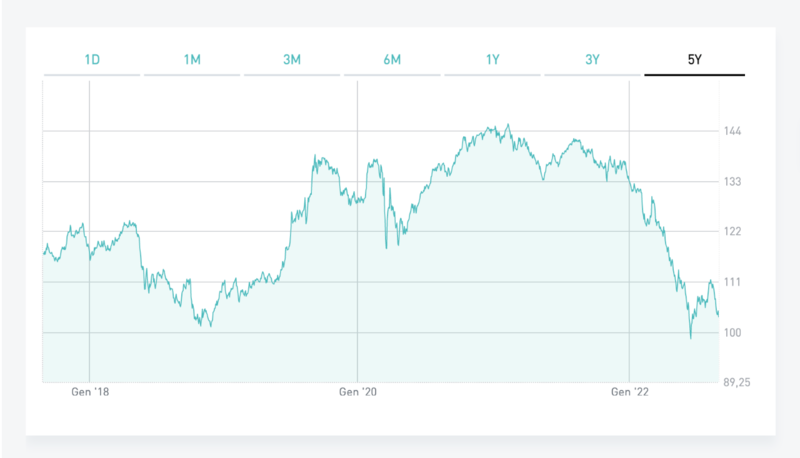Click the Gen '18 date label
The width and height of the screenshot is (800, 458).
click(89, 395)
